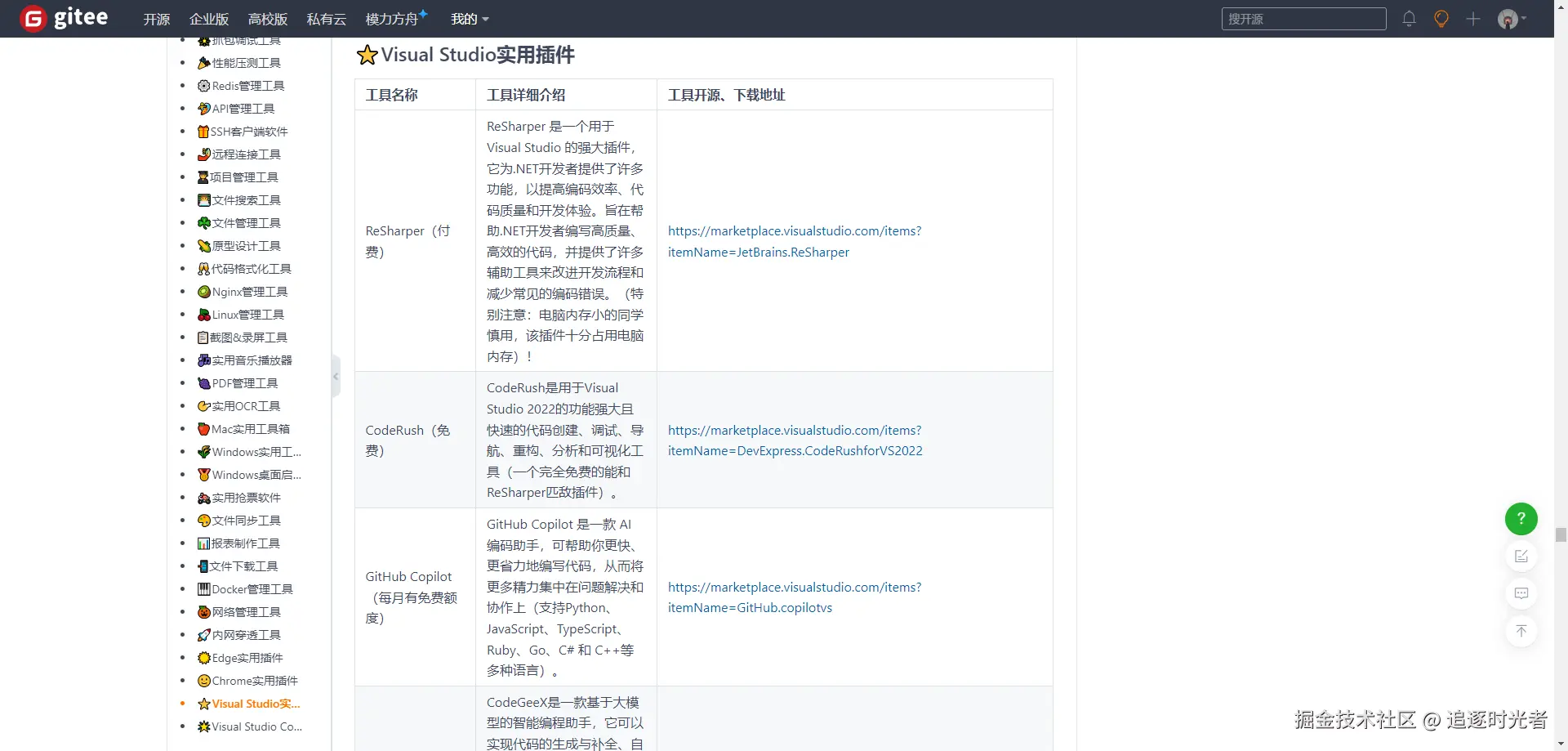1568x751 pixels.
Task: Click the floating comment message icon
Action: (x=1521, y=593)
